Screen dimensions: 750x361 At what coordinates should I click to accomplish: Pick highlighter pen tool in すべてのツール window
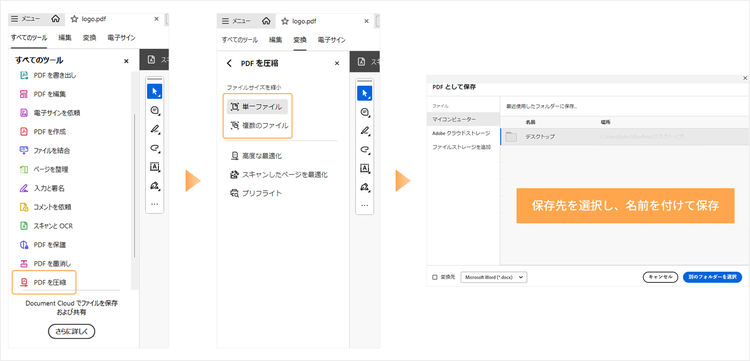click(154, 129)
